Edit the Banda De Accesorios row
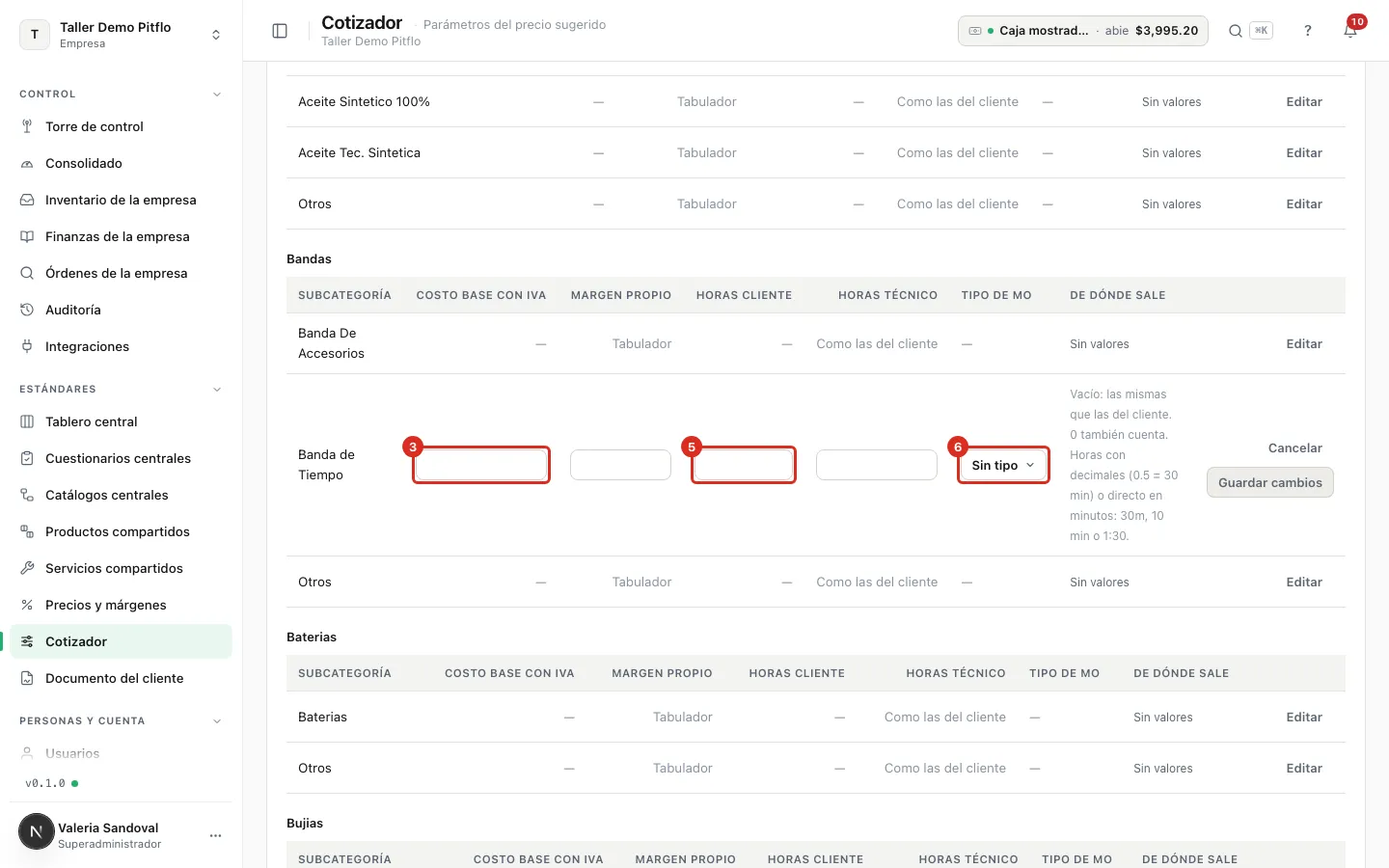 point(1304,343)
